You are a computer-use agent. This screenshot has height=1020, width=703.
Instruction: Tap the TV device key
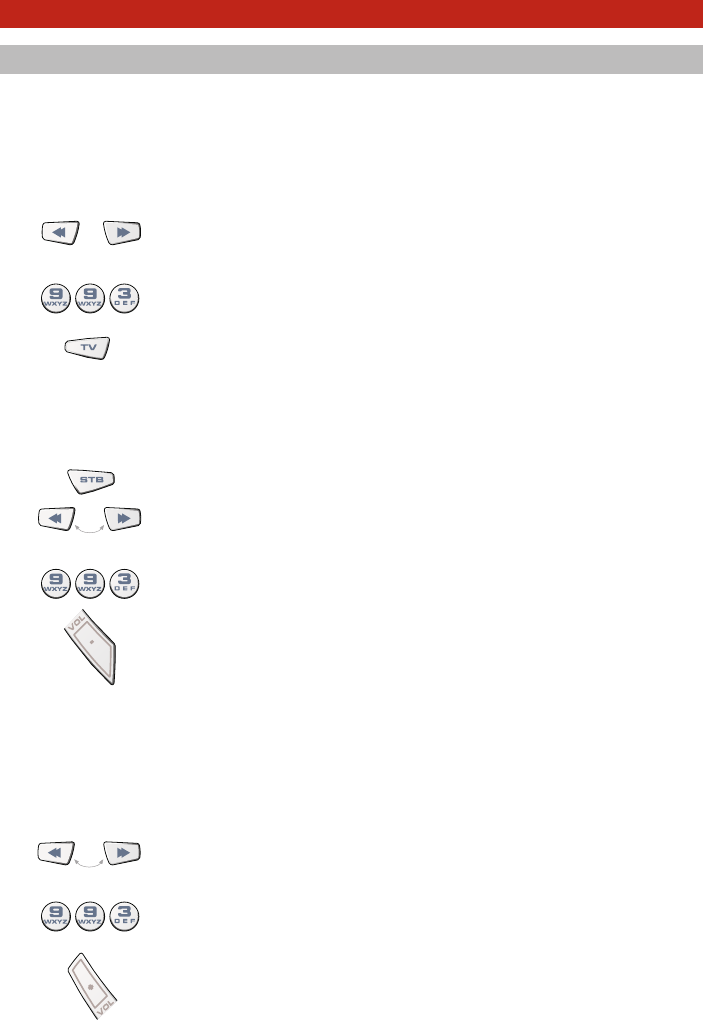click(88, 347)
